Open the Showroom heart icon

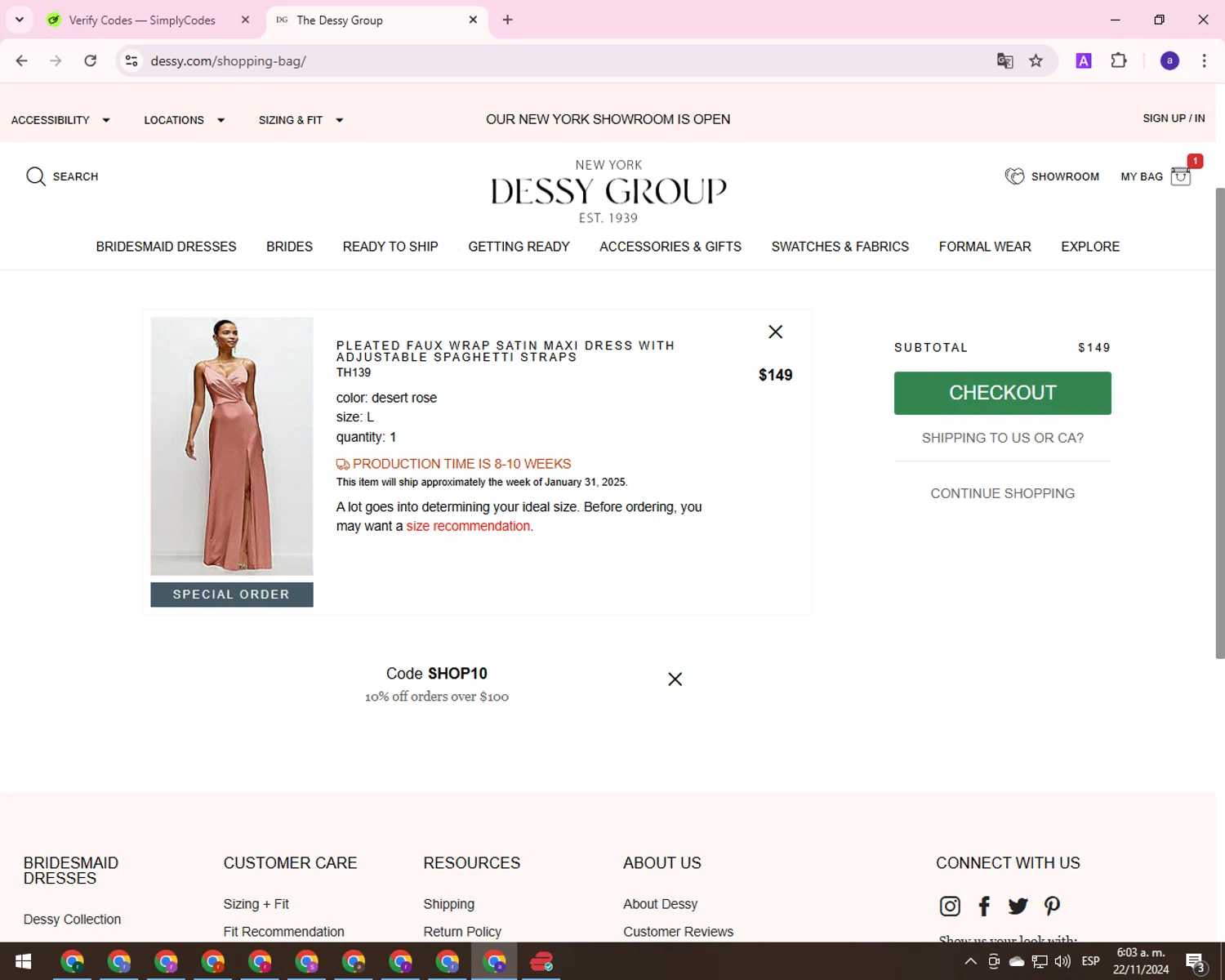(1014, 176)
